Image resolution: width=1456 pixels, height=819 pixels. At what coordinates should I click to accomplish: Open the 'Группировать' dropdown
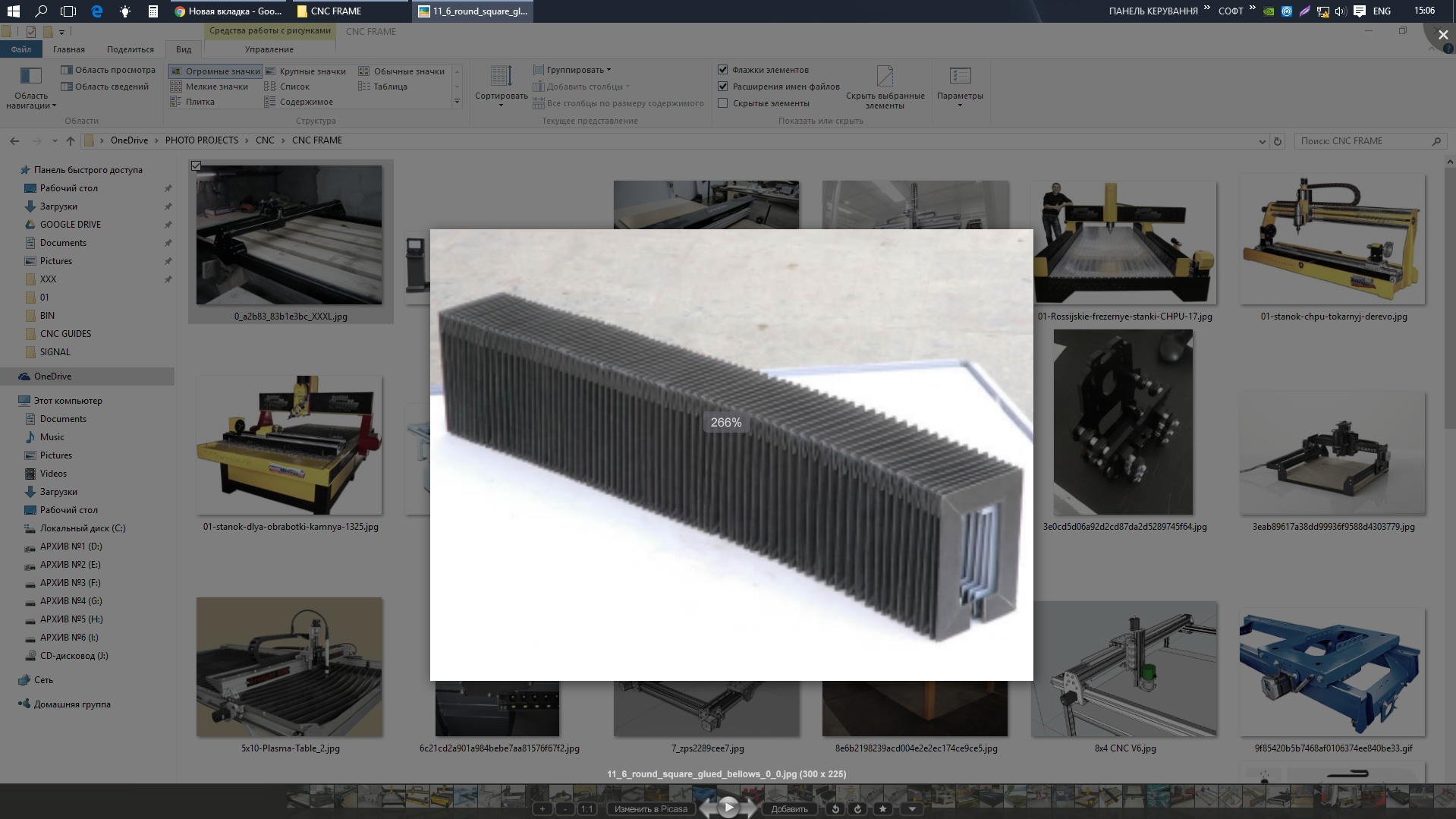point(572,70)
